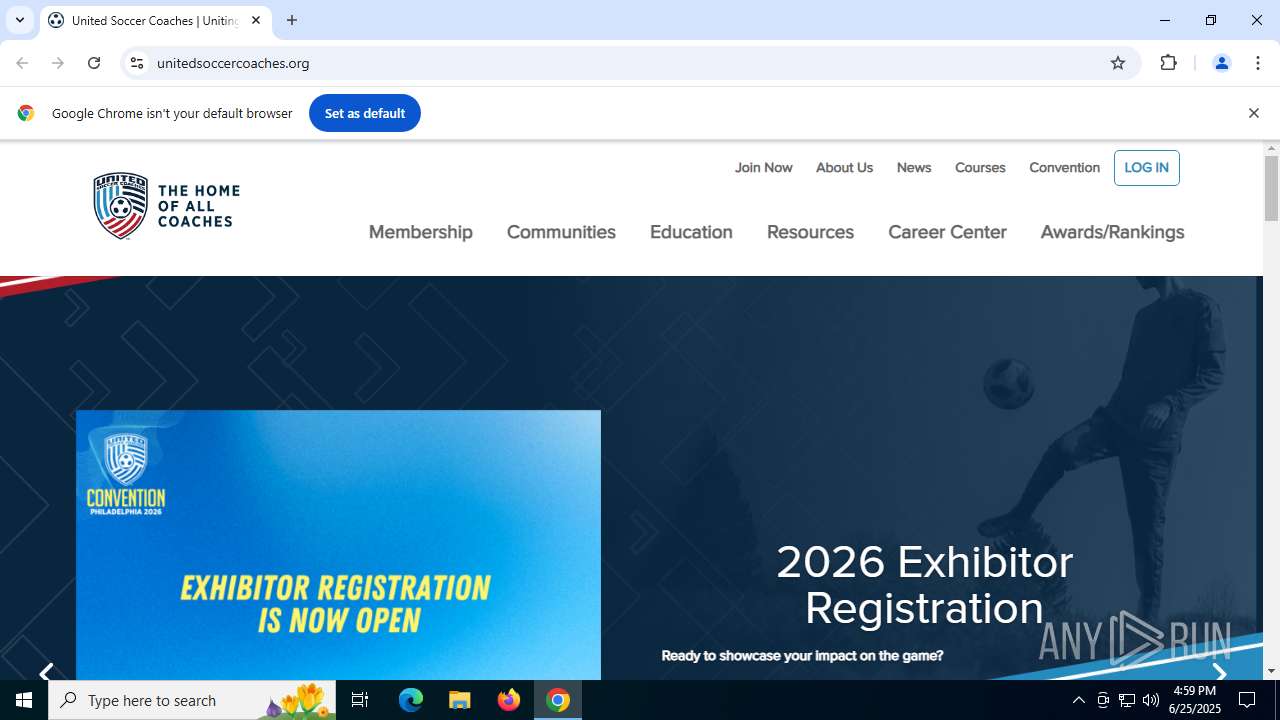The image size is (1280, 720).
Task: Open the Join Now link
Action: (763, 167)
